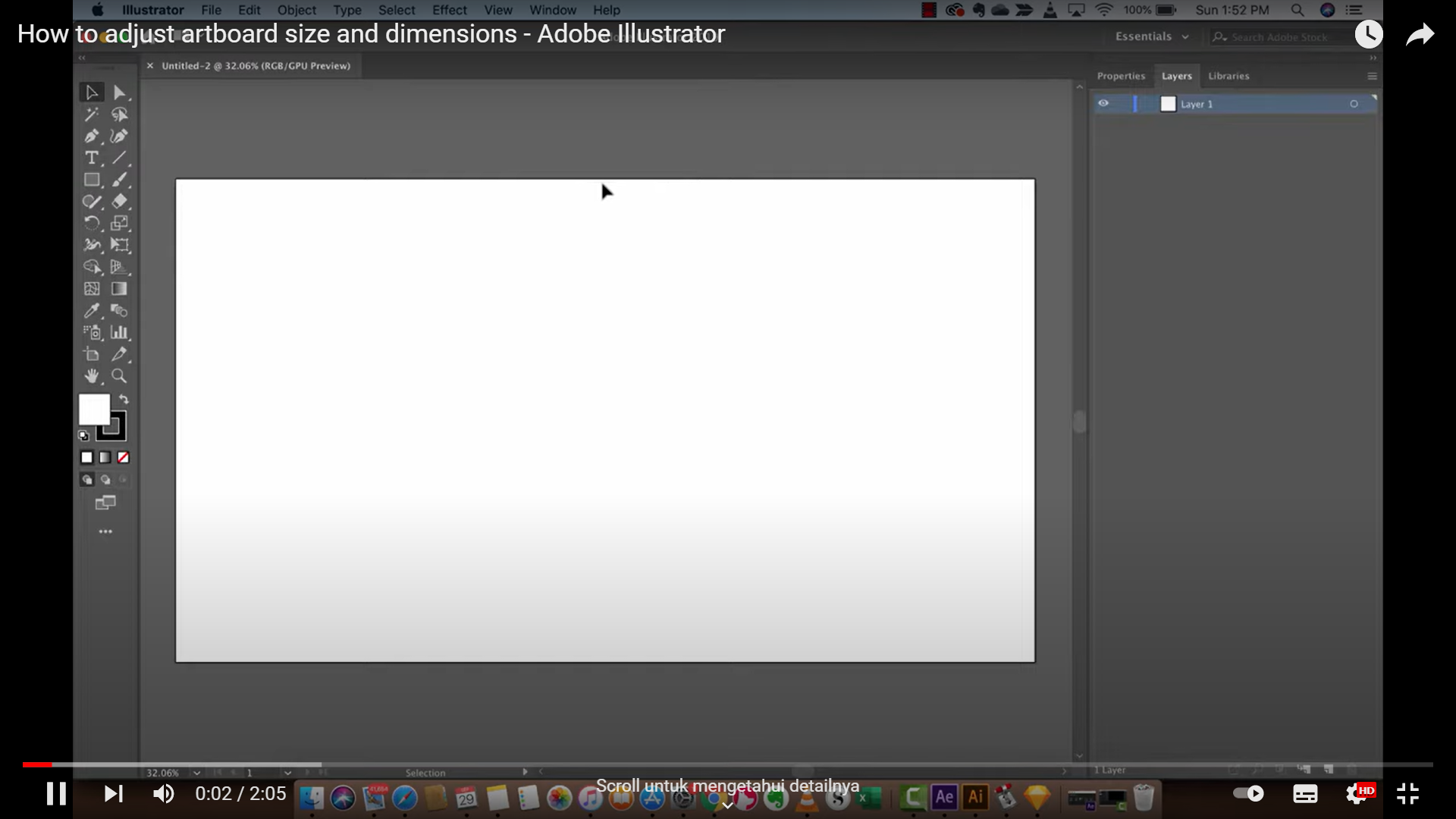The height and width of the screenshot is (819, 1456).
Task: Toggle visibility of Layer 1
Action: point(1103,103)
